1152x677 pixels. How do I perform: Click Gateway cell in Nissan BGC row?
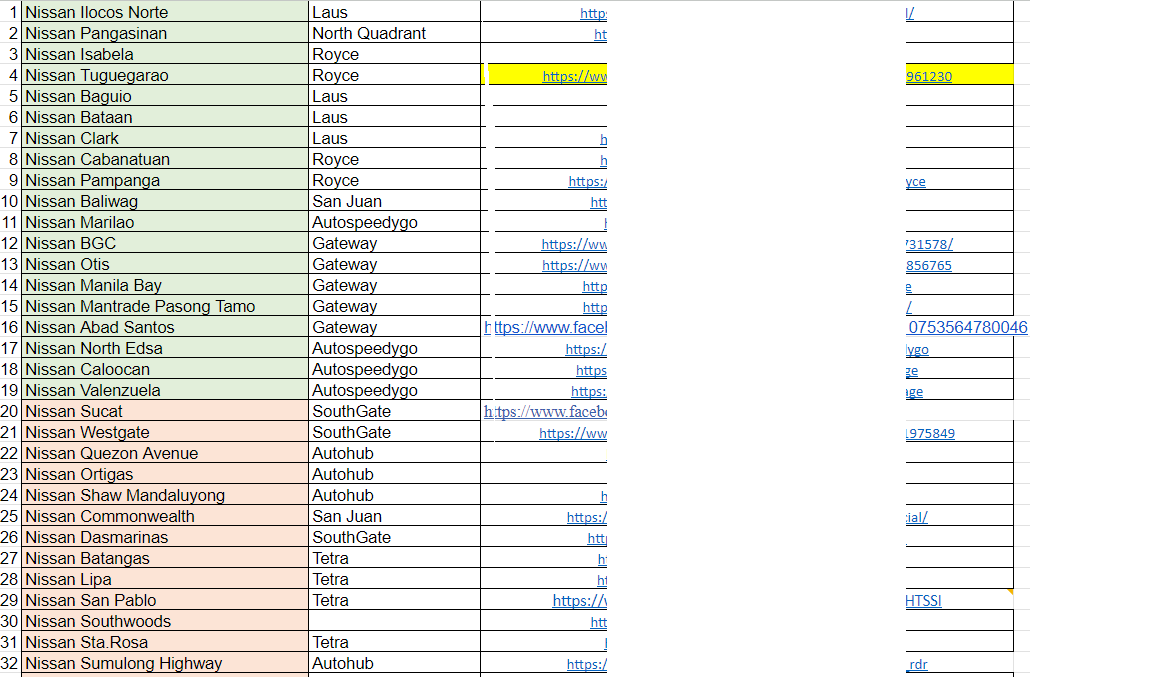395,243
